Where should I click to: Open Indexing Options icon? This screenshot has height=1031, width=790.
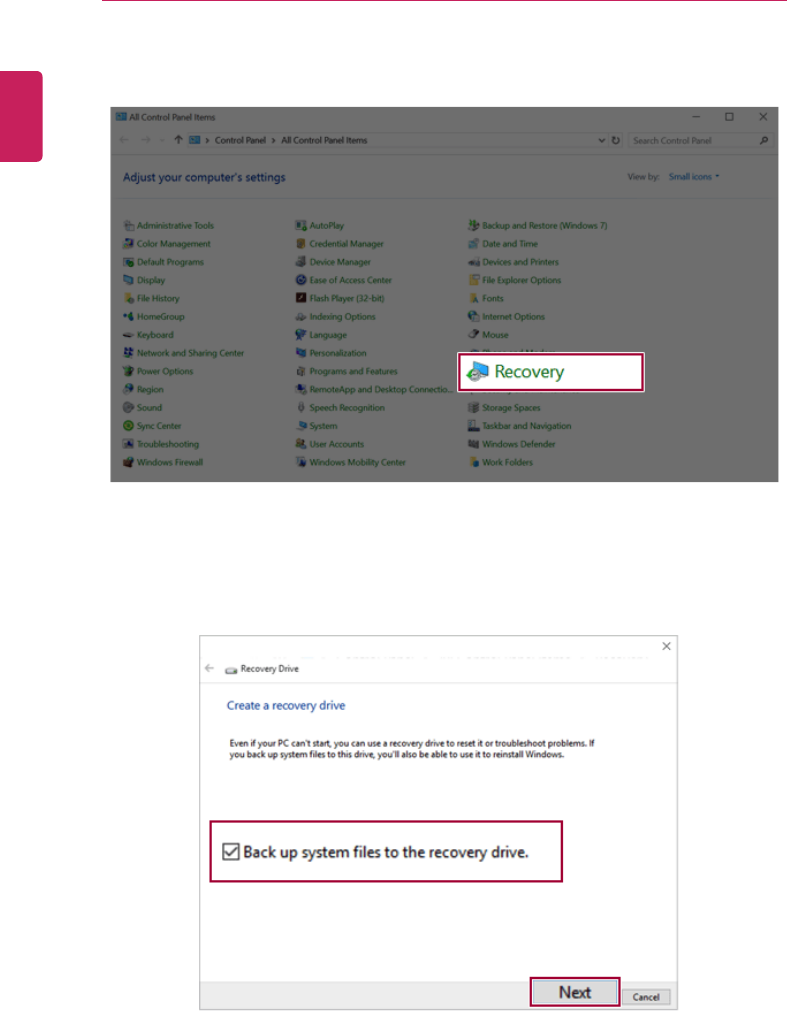tap(301, 317)
